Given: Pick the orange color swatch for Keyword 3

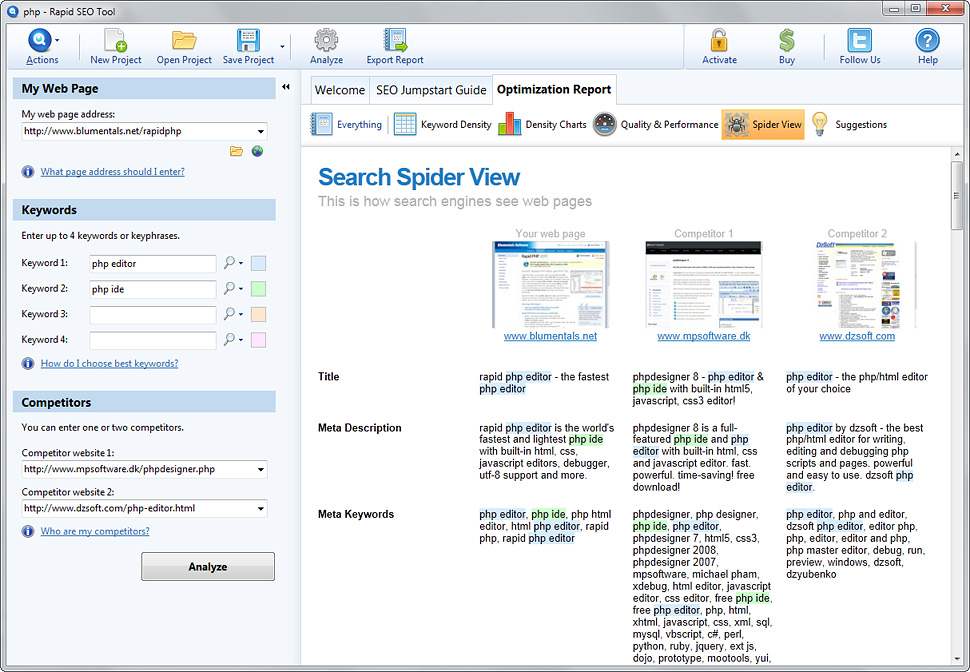Looking at the screenshot, I should coord(258,314).
